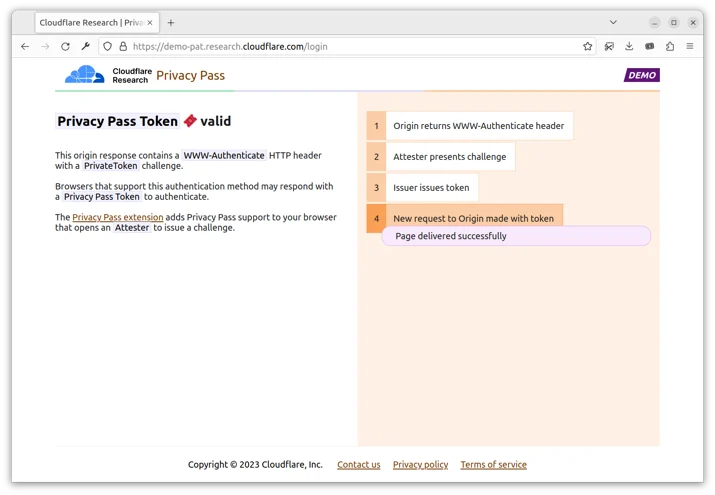The height and width of the screenshot is (495, 715).
Task: Open the Privacy Pass extension link
Action: coord(118,217)
